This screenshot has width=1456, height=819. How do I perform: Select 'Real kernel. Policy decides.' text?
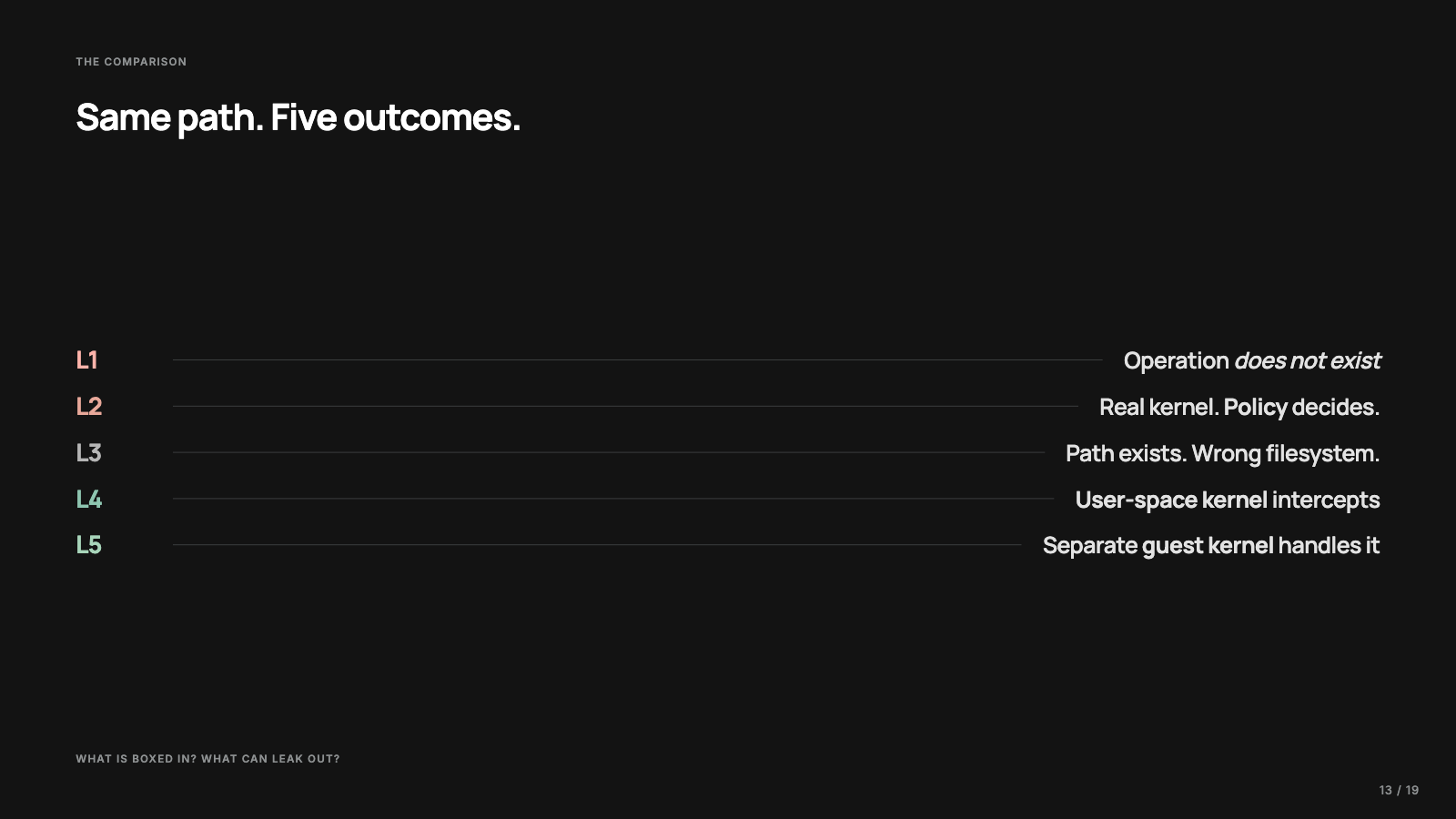pos(1239,408)
